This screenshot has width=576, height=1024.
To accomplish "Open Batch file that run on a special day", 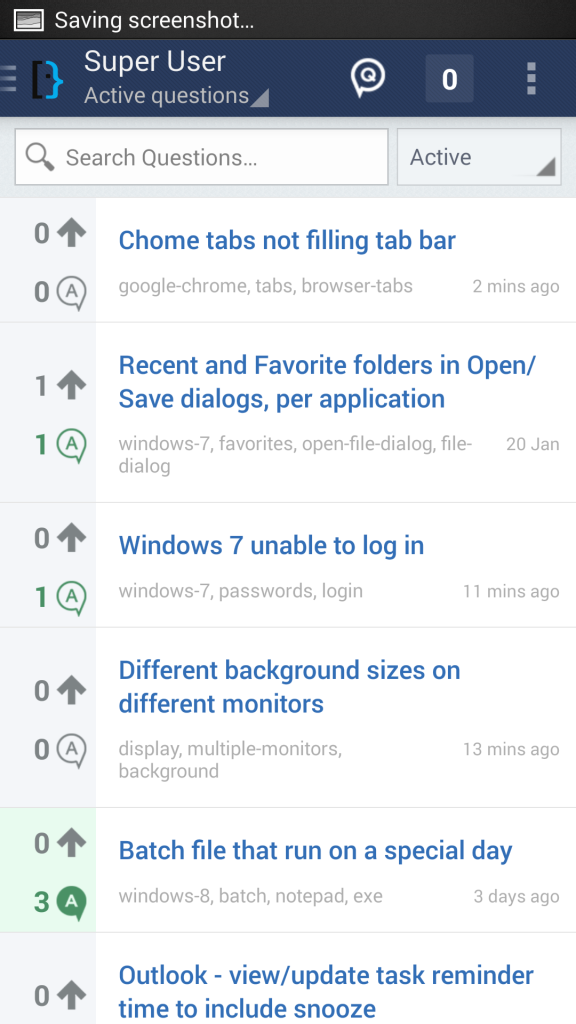I will tap(315, 850).
